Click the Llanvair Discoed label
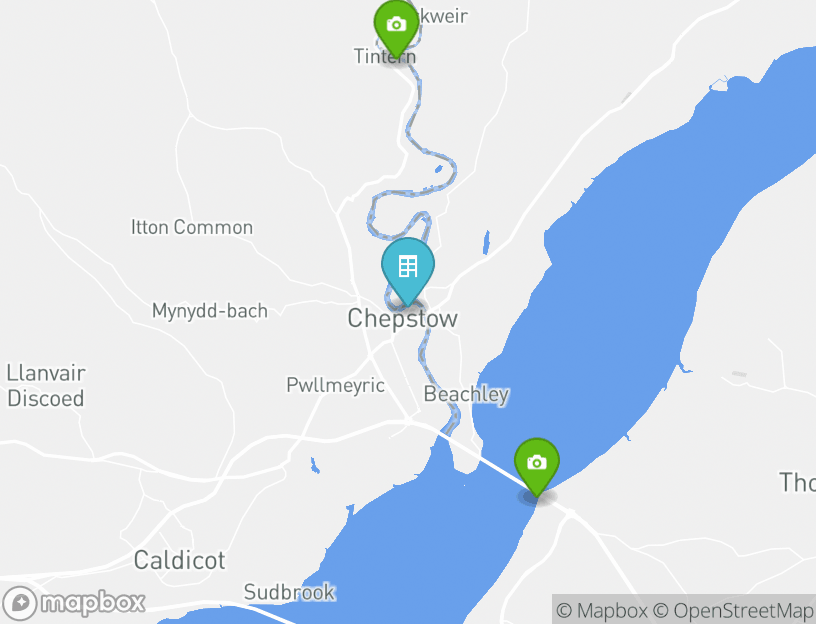 [46, 386]
